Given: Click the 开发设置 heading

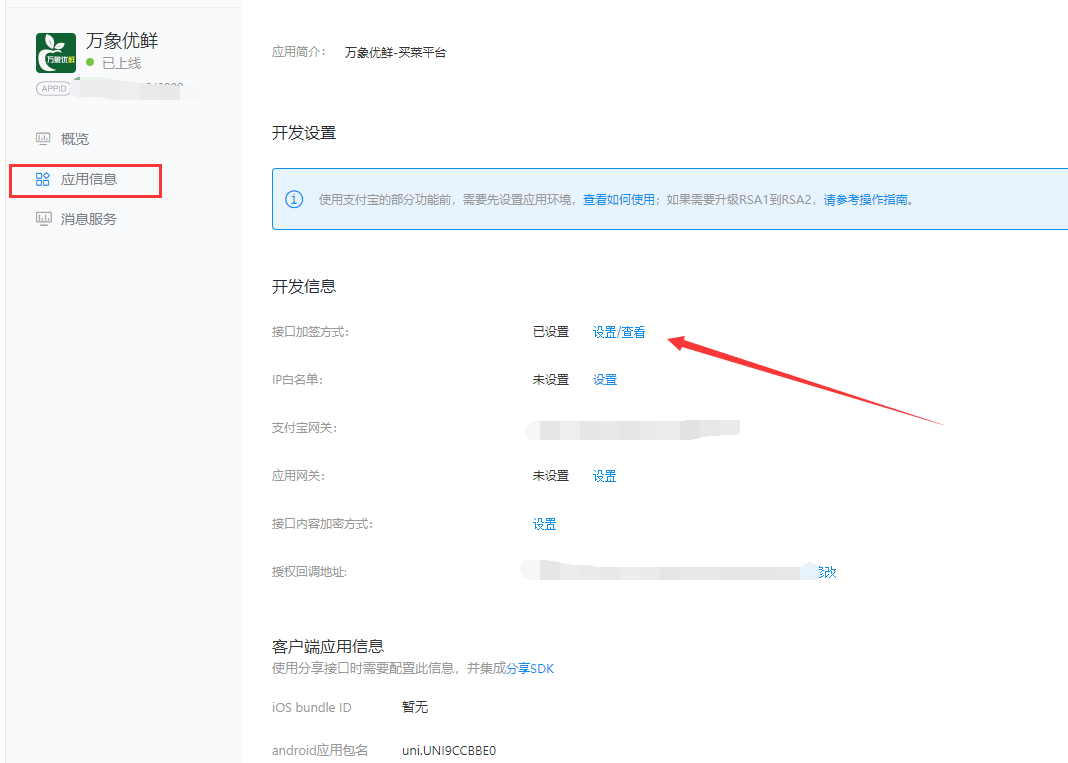Looking at the screenshot, I should coord(304,133).
